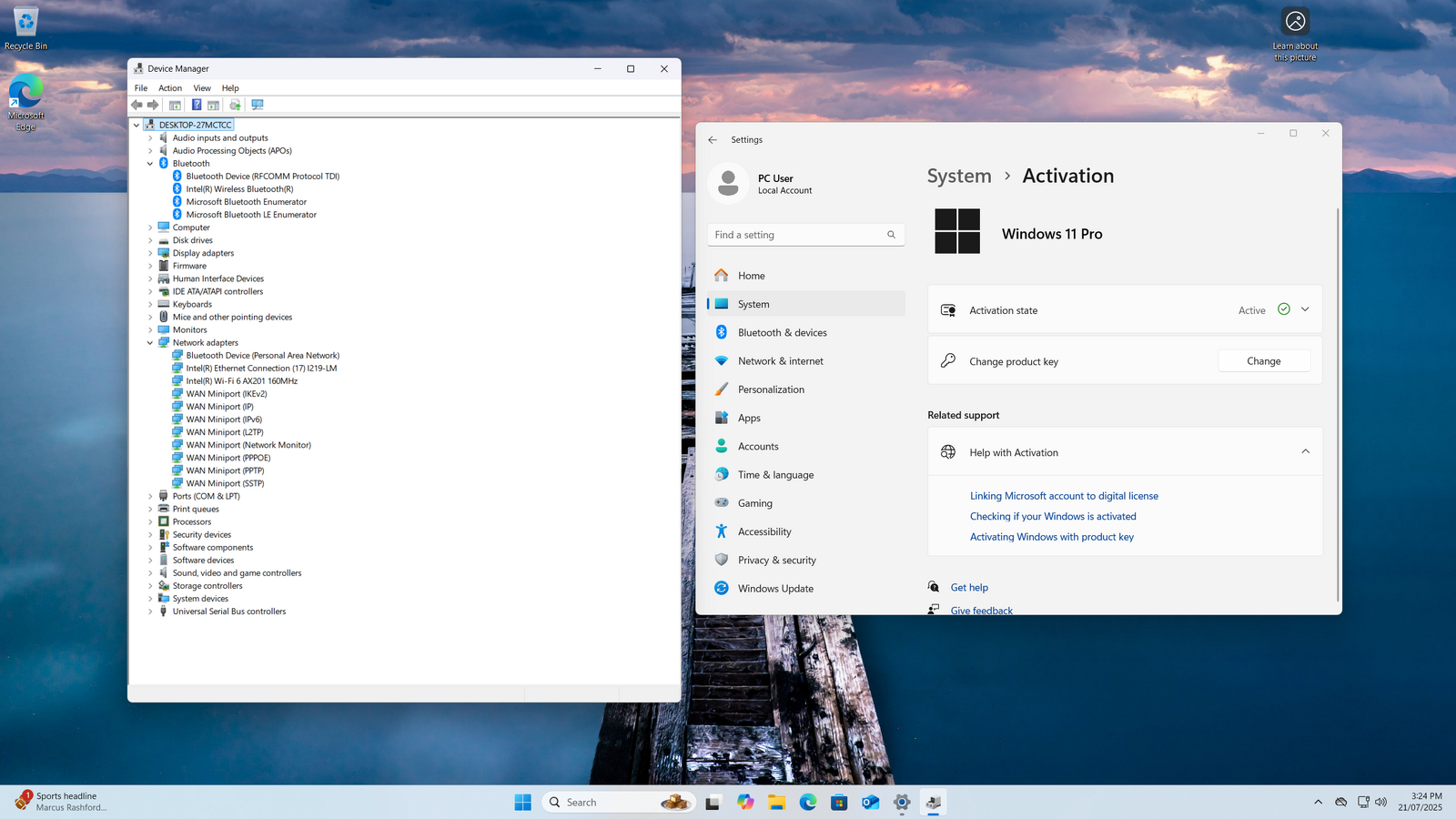Open Microsoft Store from the taskbar
Screen dimensions: 1456x819
[x=839, y=803]
